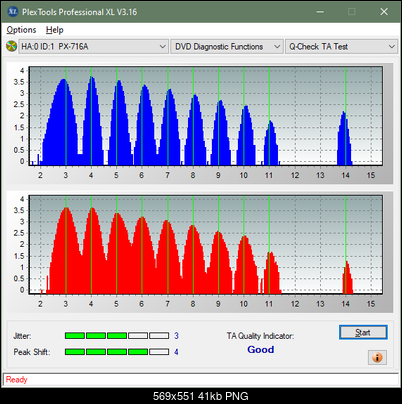Click the Peak Shift value '4'

click(176, 352)
